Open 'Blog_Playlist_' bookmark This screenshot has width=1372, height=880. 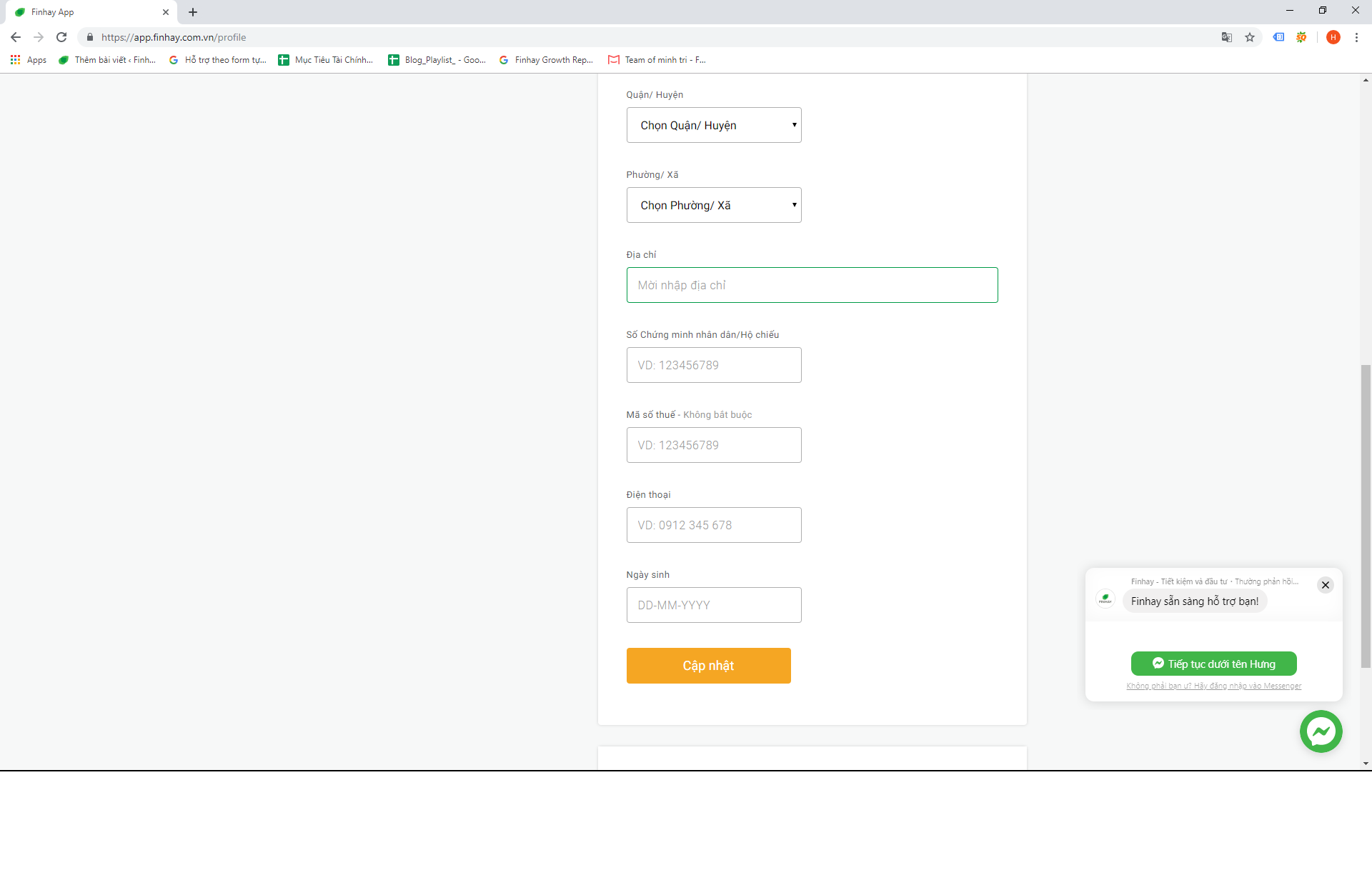[437, 60]
